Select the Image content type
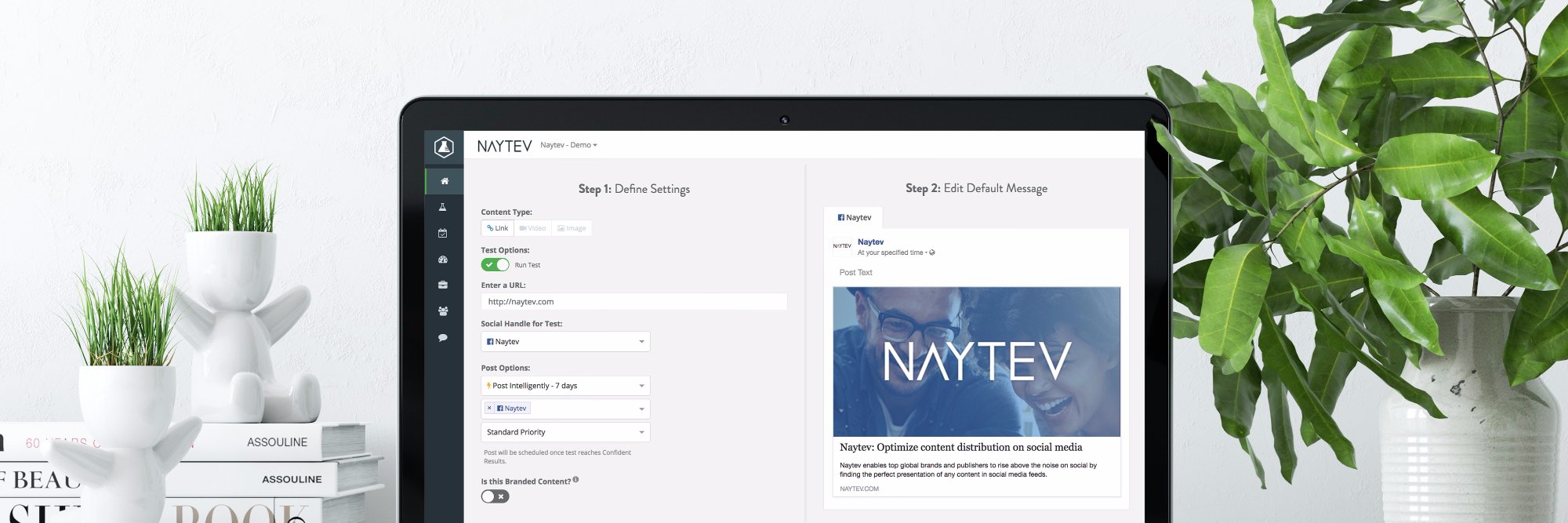 [x=572, y=228]
